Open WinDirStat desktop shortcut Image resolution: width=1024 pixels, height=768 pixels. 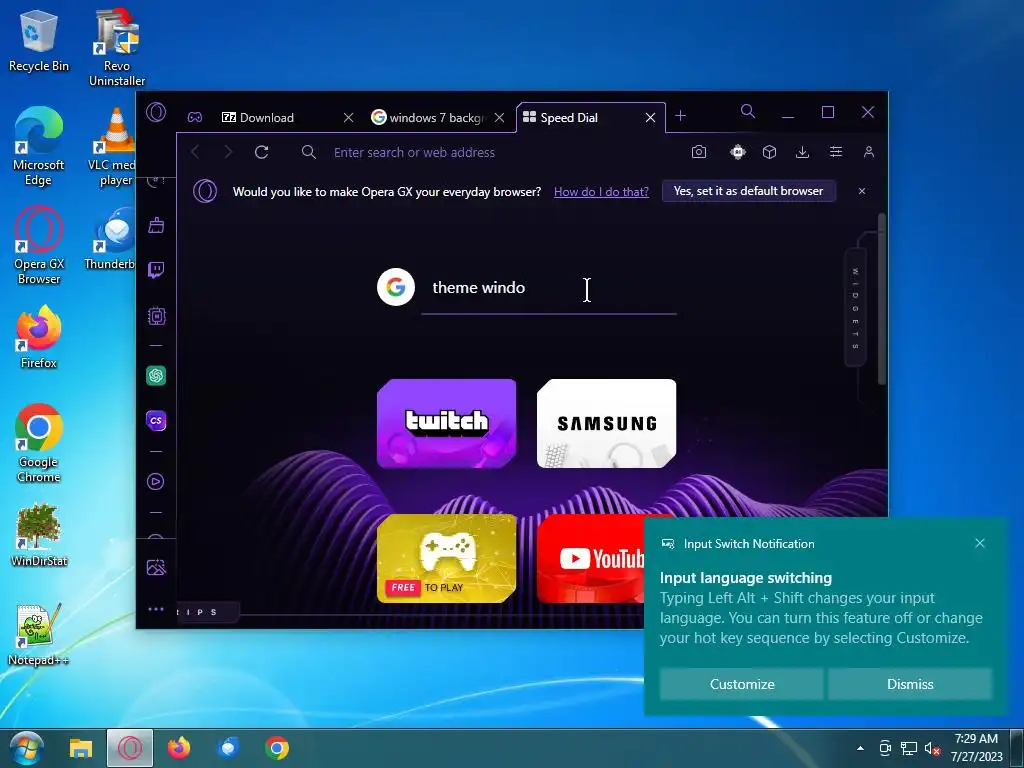pyautogui.click(x=39, y=536)
